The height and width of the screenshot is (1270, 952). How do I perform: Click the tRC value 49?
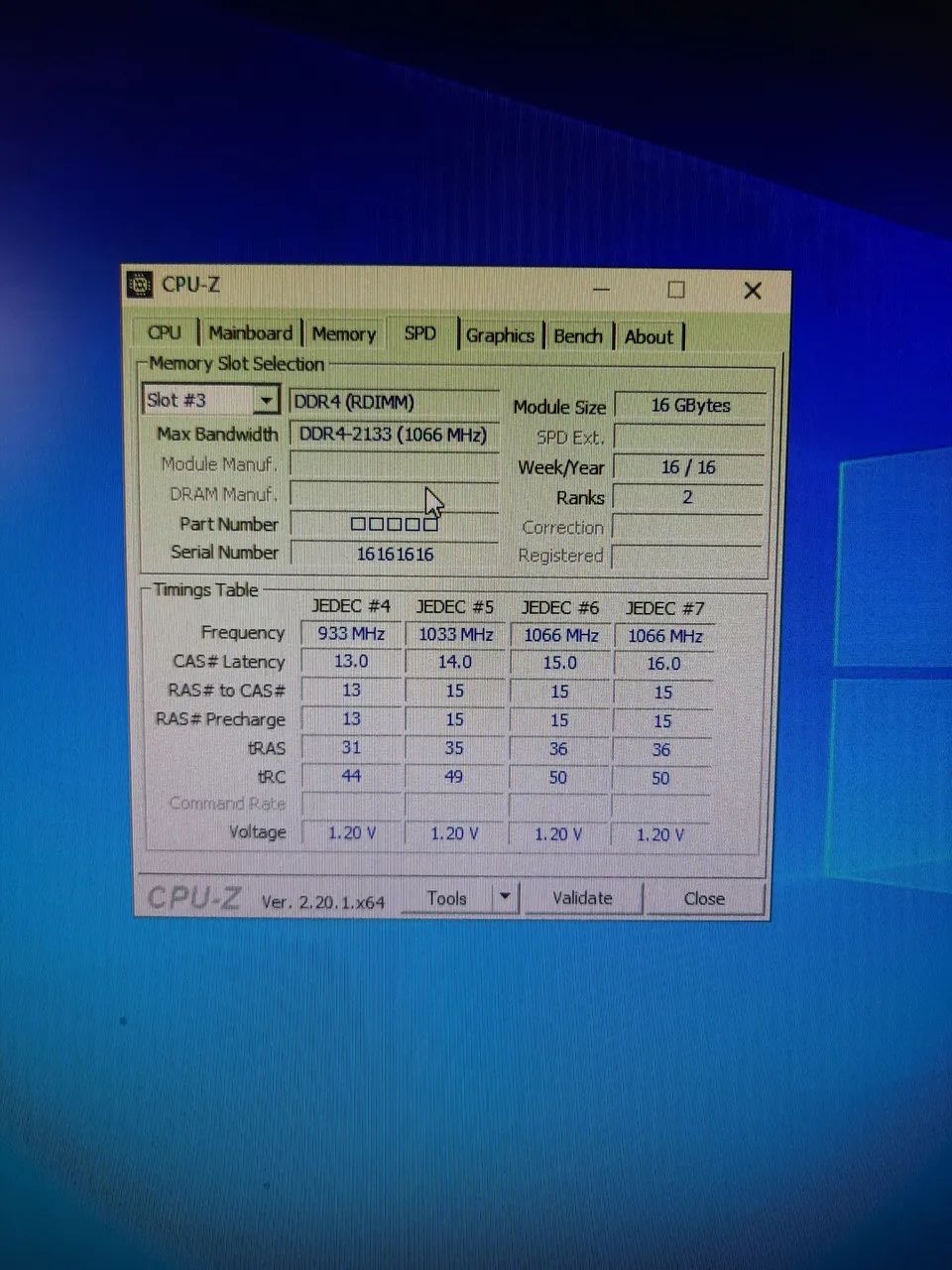pyautogui.click(x=454, y=777)
